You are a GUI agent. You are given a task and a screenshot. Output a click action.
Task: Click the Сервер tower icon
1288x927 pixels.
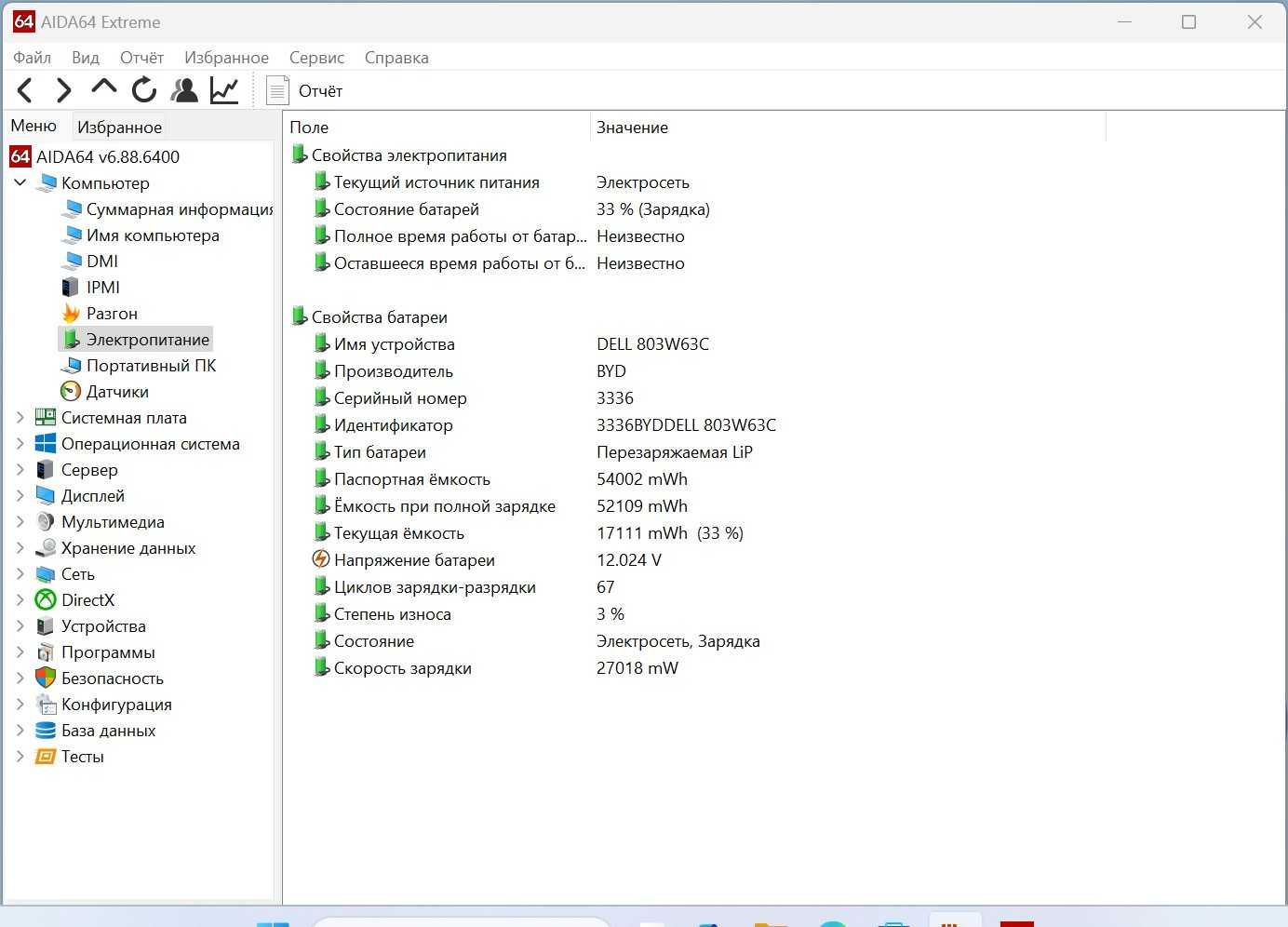[46, 470]
